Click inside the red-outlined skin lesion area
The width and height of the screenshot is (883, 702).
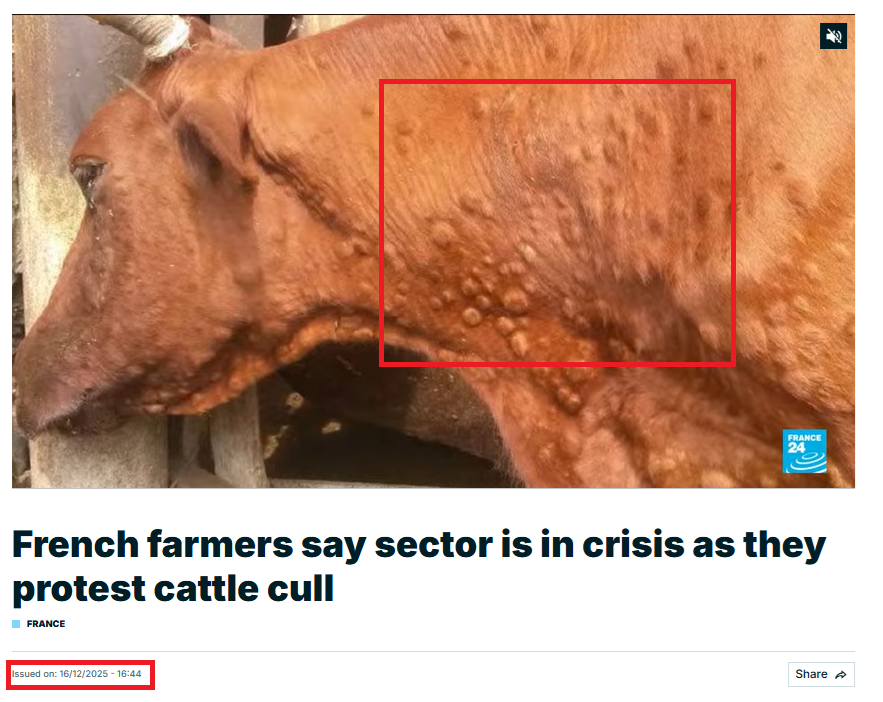coord(557,222)
